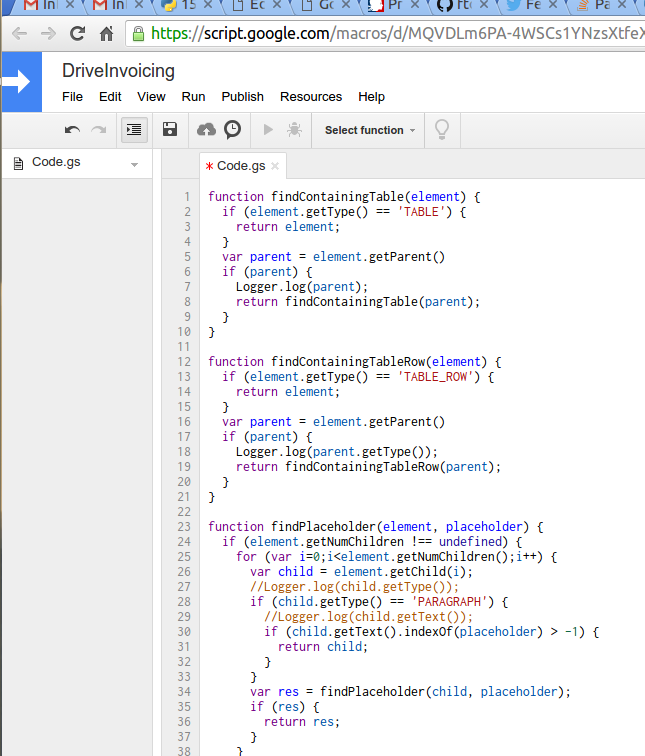Redo the last edit
This screenshot has width=645, height=756.
click(x=99, y=130)
